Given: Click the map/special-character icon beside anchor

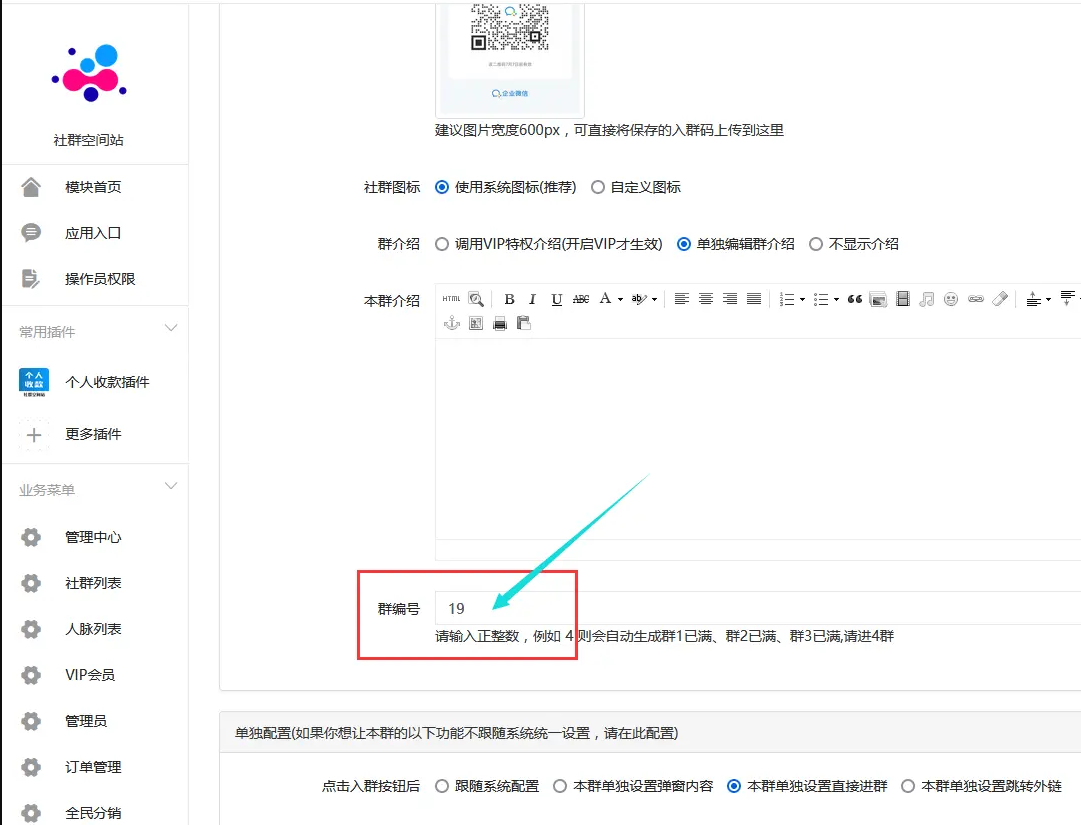Looking at the screenshot, I should [x=476, y=323].
